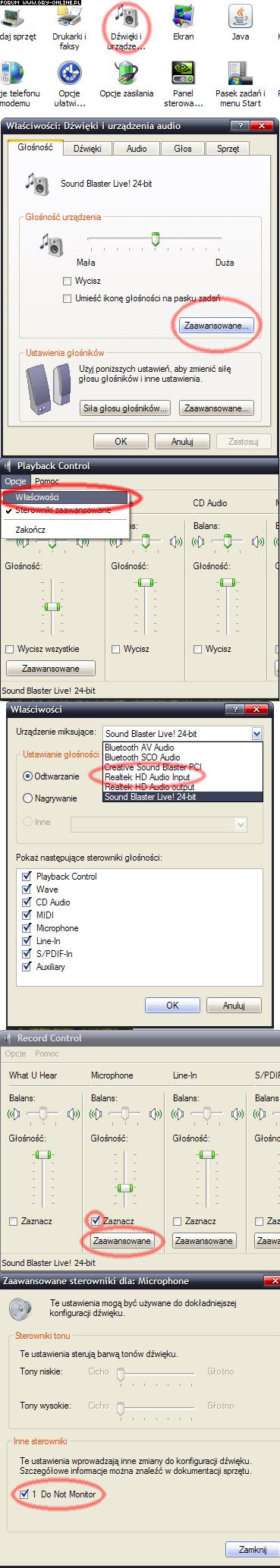The width and height of the screenshot is (280, 1568).
Task: Pick Creative Sound Blaster PCI in list
Action: [x=153, y=767]
